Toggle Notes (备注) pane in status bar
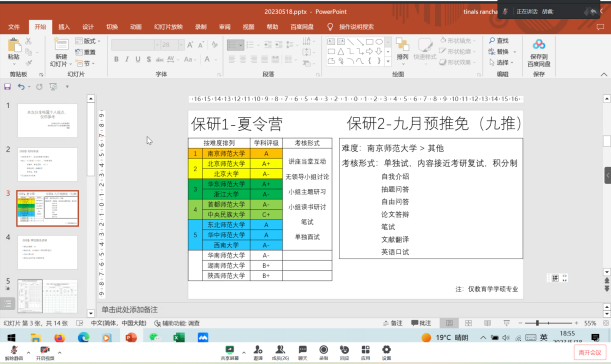611x364 pixels. 393,323
